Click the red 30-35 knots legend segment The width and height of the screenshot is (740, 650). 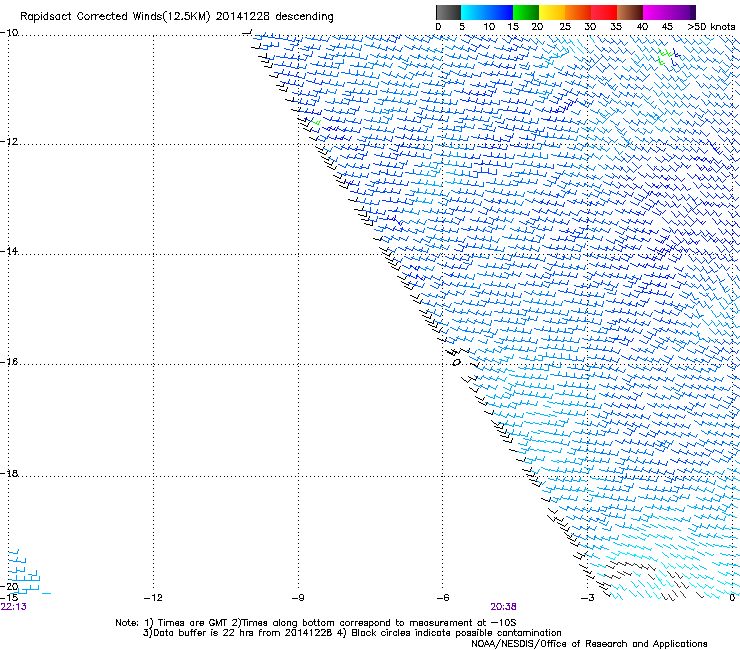604,12
